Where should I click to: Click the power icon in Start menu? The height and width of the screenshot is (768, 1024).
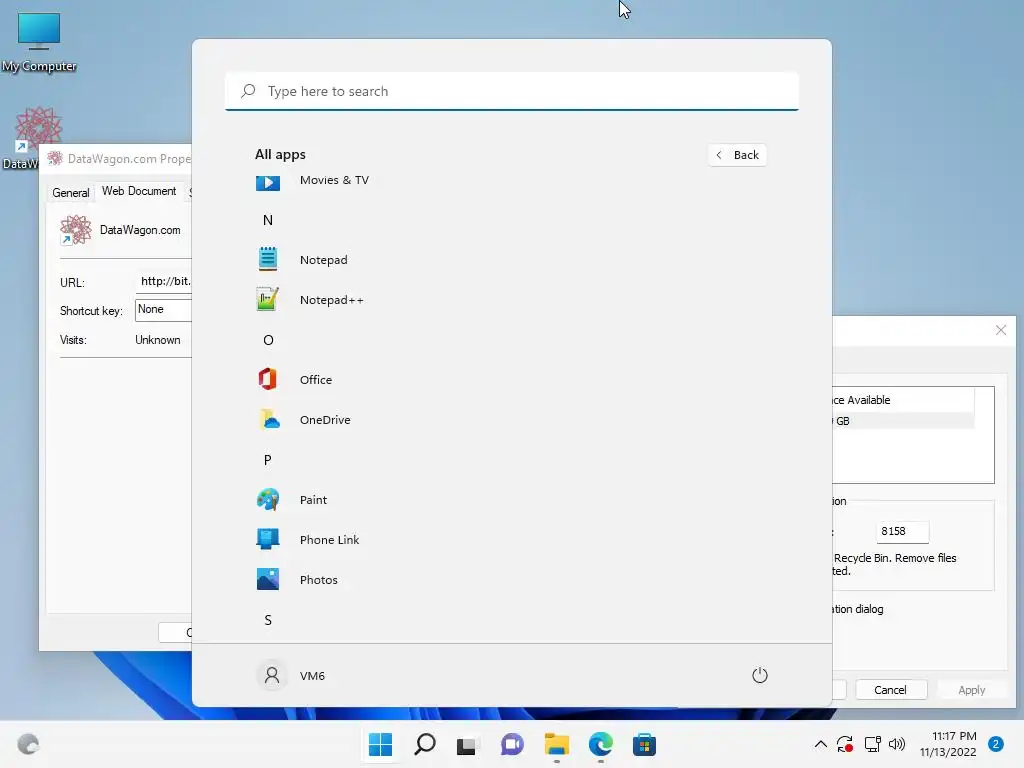[x=760, y=675]
